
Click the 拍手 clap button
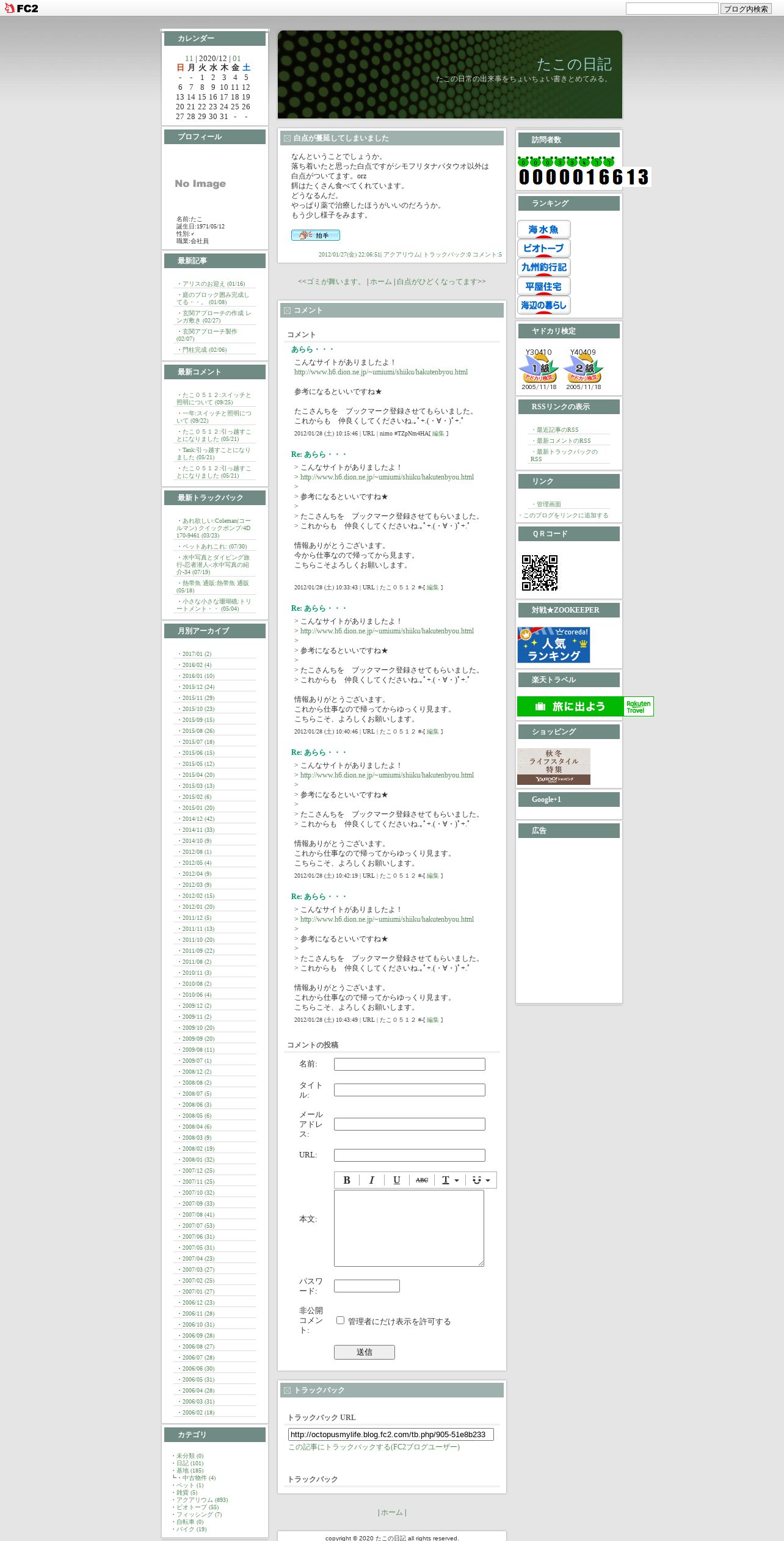coord(315,235)
